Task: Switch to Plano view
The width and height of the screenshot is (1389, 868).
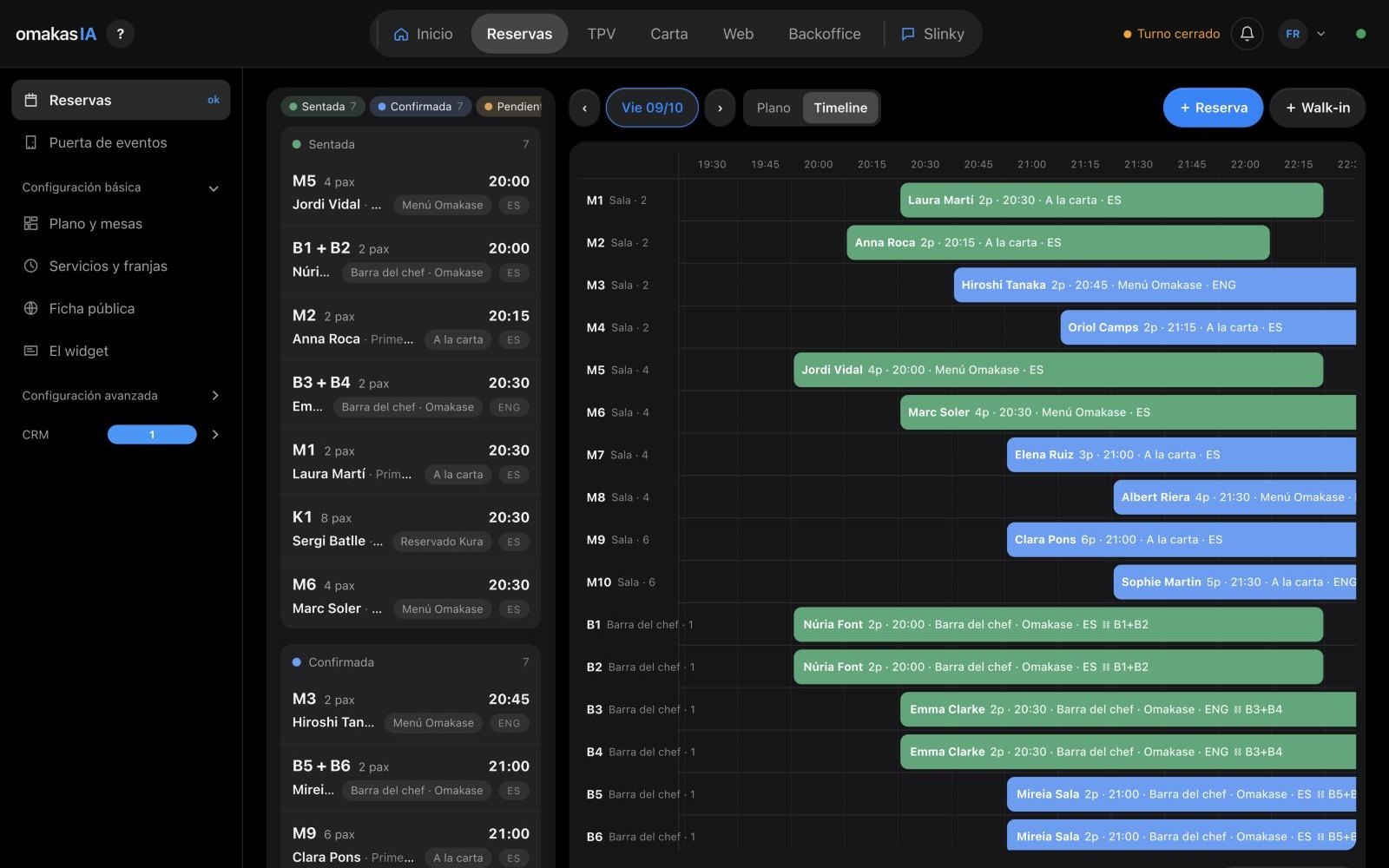Action: coord(773,108)
